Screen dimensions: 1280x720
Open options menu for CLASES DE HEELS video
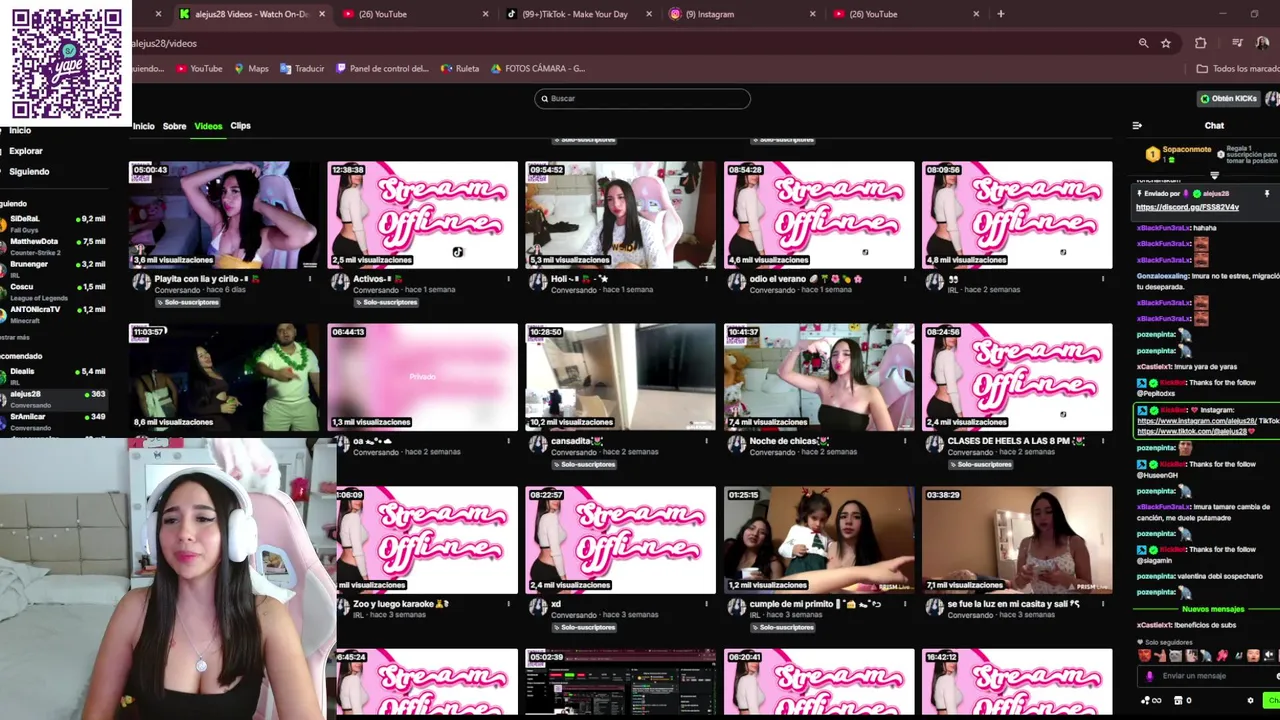pos(1102,441)
